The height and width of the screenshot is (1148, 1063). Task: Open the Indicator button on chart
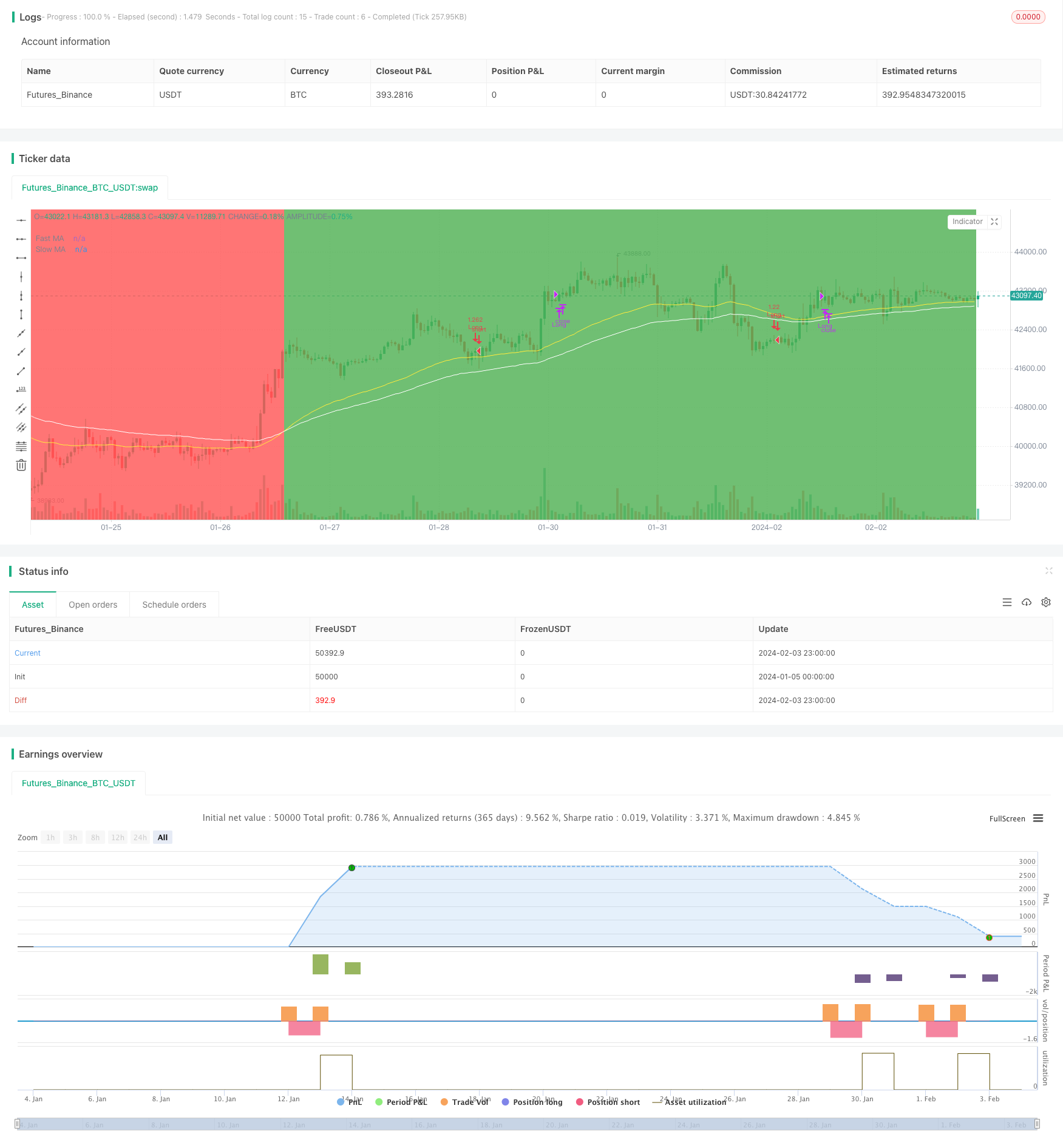pyautogui.click(x=967, y=222)
